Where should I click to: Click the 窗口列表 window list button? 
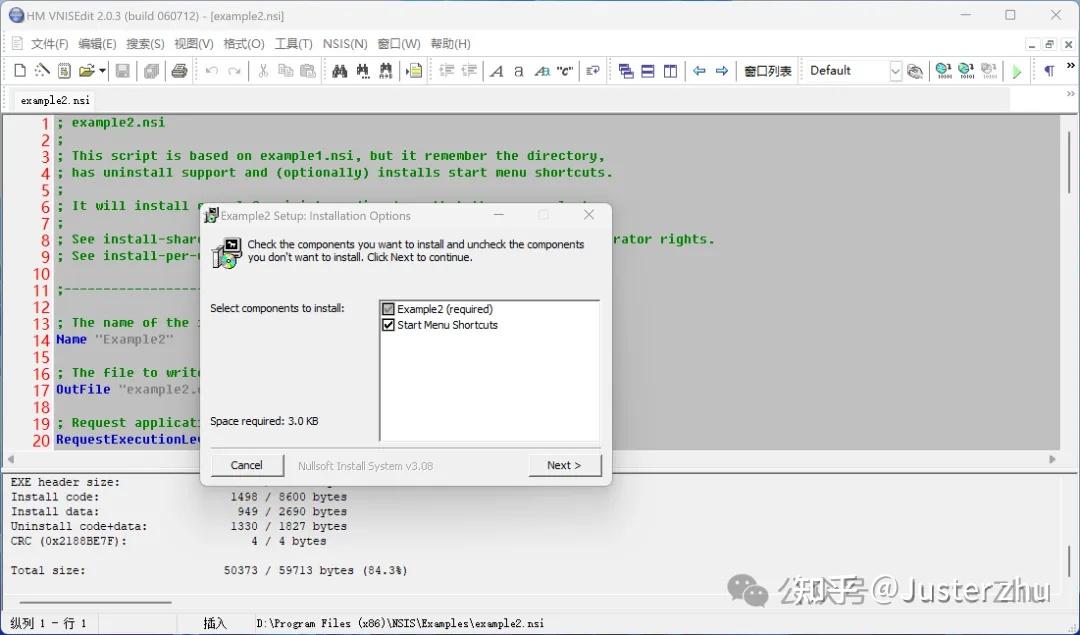pyautogui.click(x=768, y=71)
